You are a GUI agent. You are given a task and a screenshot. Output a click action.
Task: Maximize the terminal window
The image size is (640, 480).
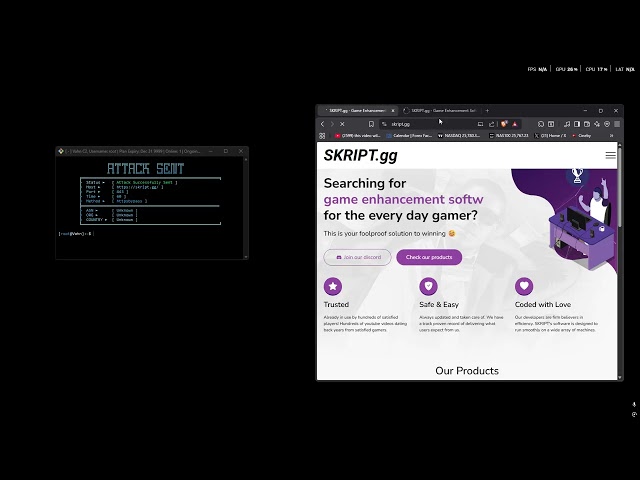[226, 151]
